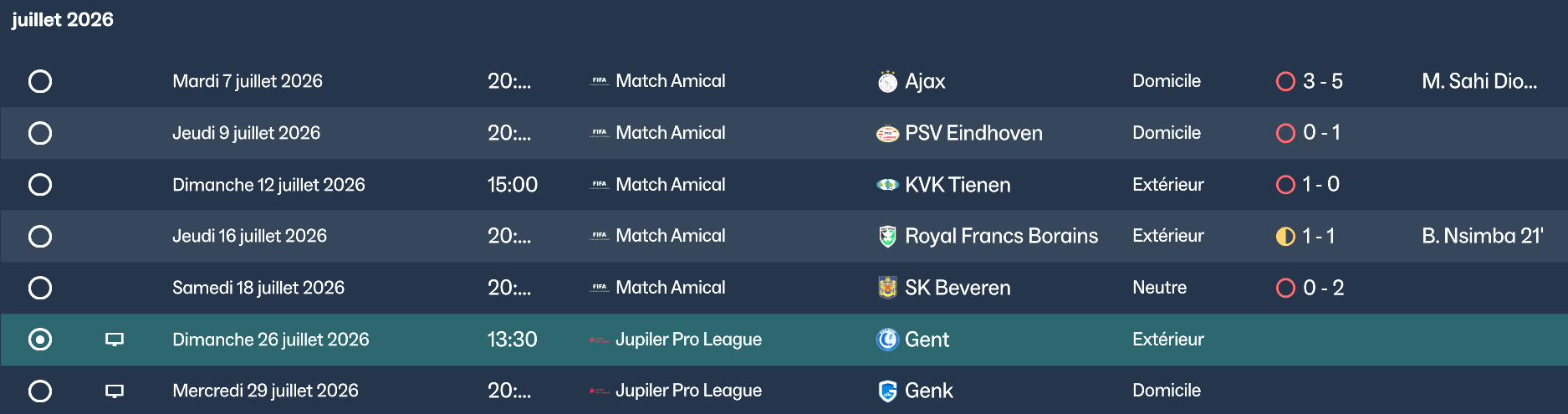Image resolution: width=1568 pixels, height=414 pixels.
Task: Open the Royal Francs Borains team link
Action: (x=1001, y=237)
